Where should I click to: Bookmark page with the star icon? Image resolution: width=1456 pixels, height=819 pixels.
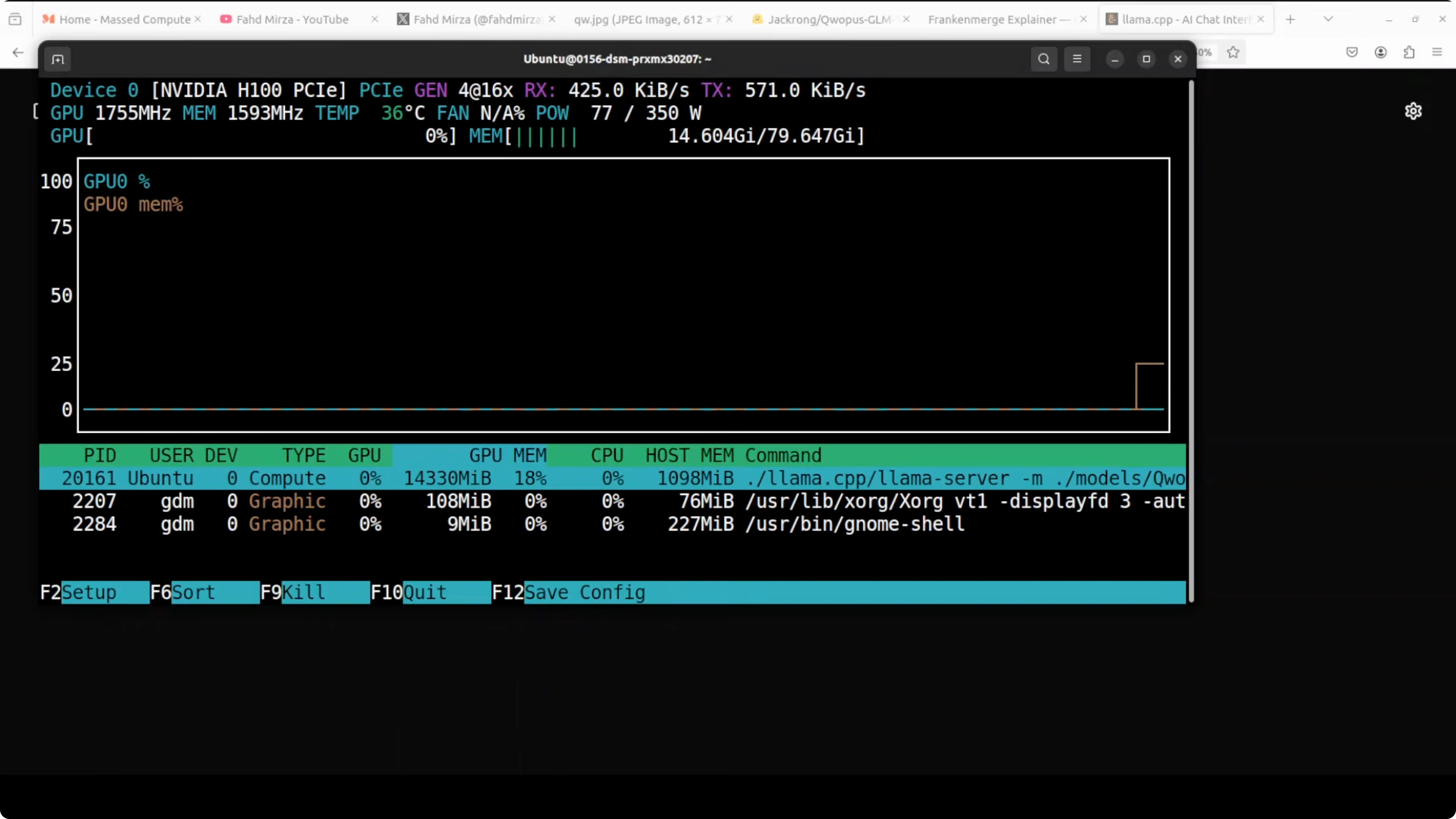1233,53
